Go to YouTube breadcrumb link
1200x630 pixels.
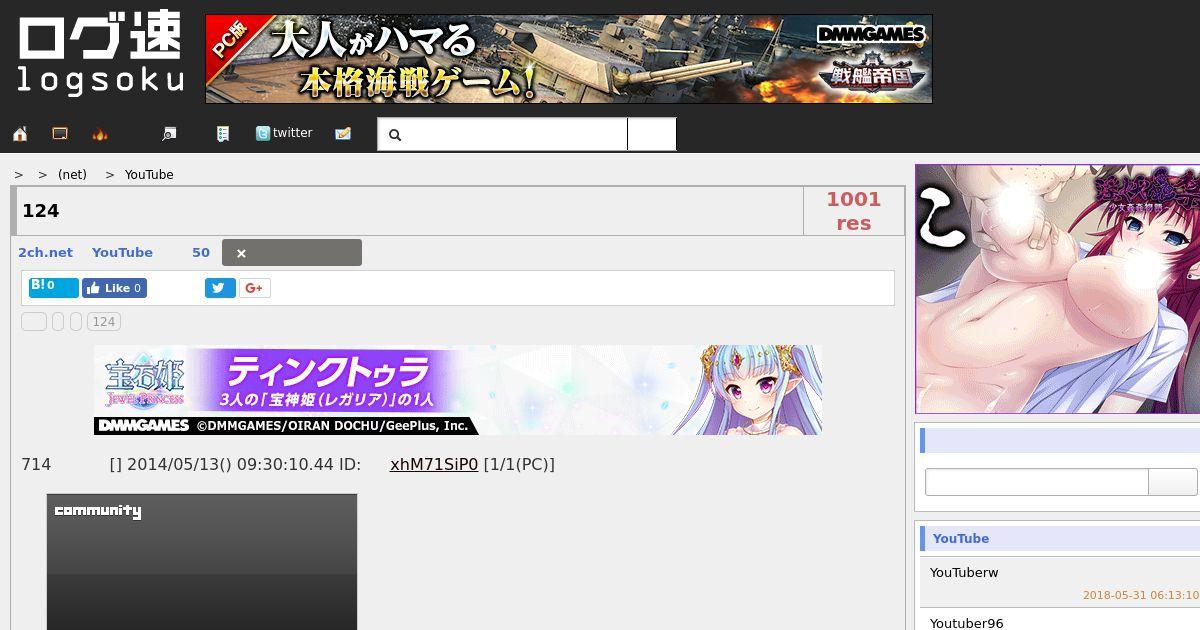[x=149, y=174]
